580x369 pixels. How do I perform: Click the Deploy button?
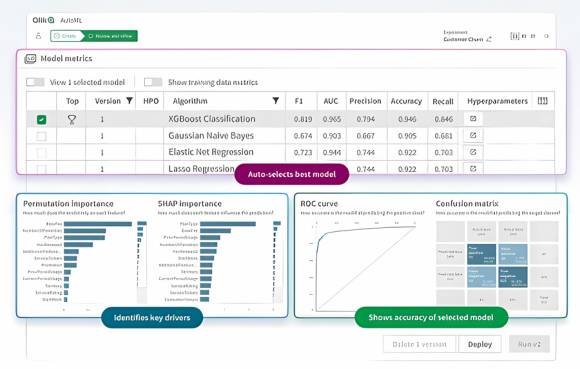click(x=480, y=344)
